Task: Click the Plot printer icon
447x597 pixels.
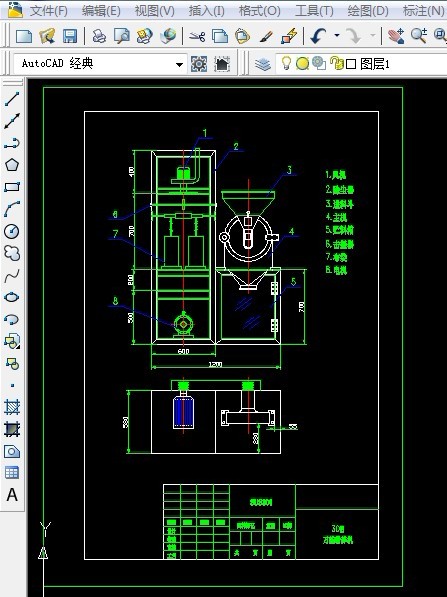Action: coord(99,36)
